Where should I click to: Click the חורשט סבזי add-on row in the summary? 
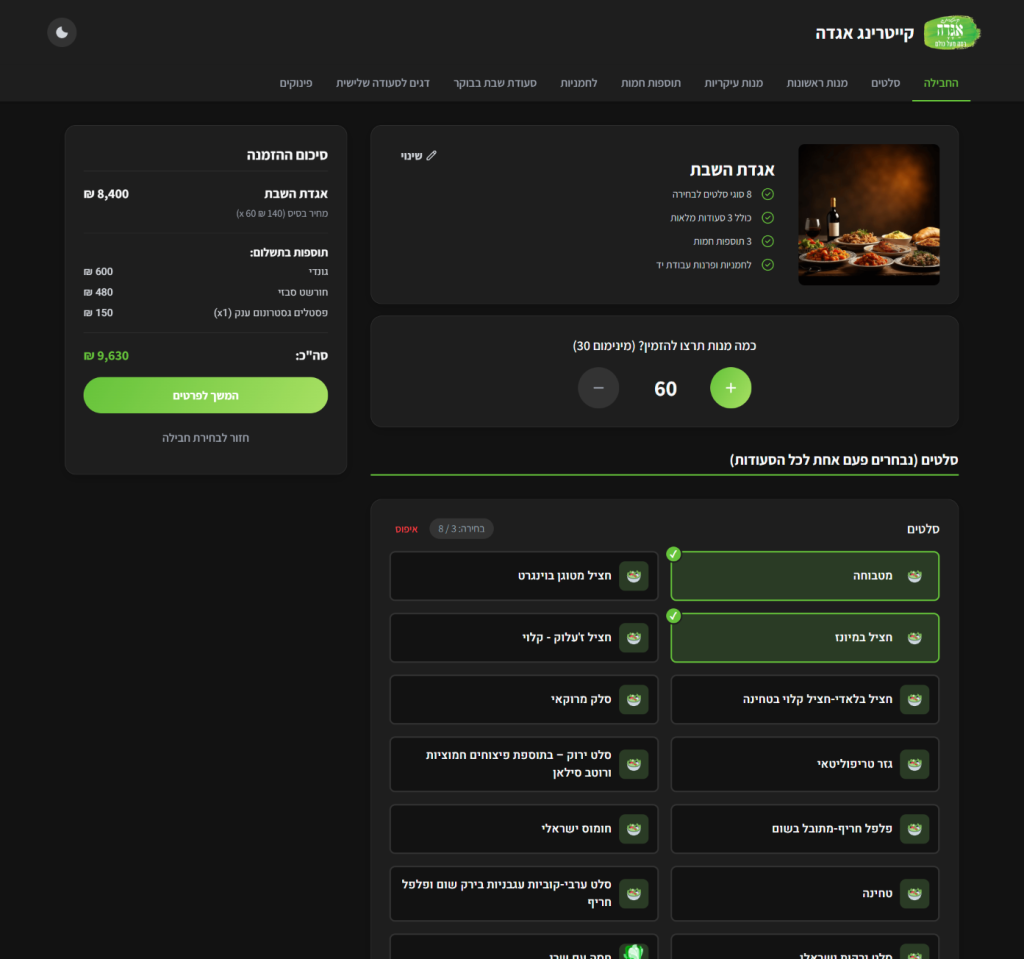pyautogui.click(x=206, y=292)
